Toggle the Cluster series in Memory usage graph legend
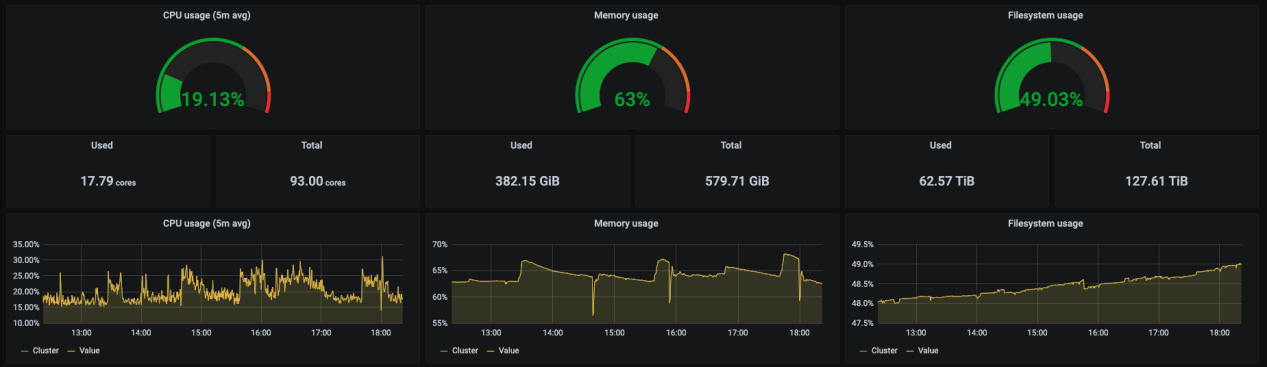Screen dimensions: 1267x367 [x=464, y=350]
